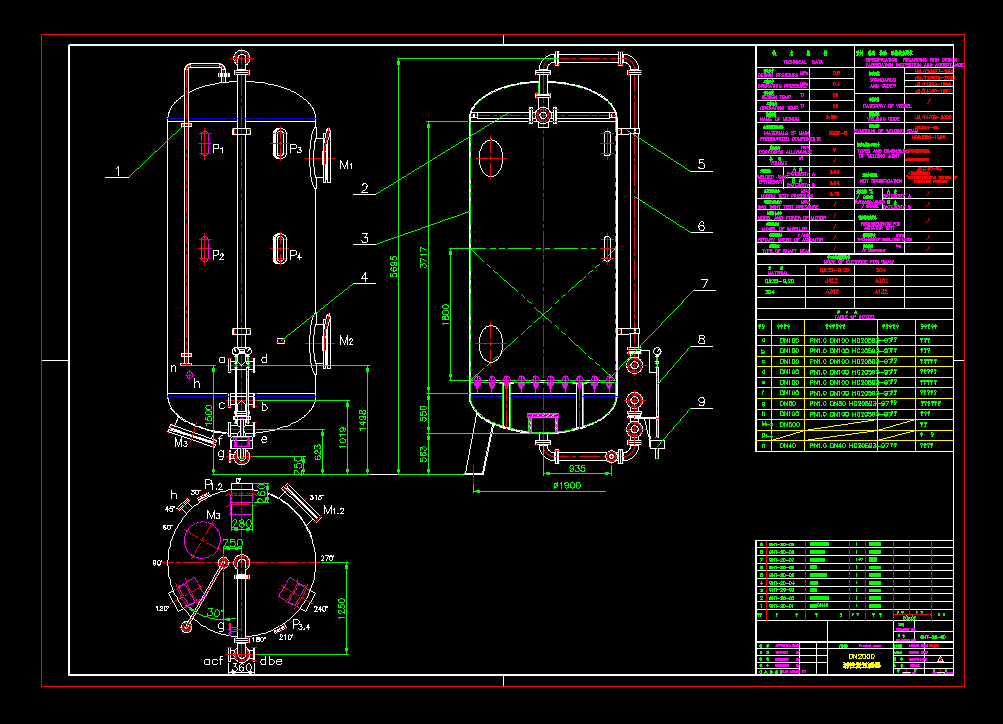Click the P4 nozzle label
Image resolution: width=1003 pixels, height=724 pixels.
[x=296, y=255]
